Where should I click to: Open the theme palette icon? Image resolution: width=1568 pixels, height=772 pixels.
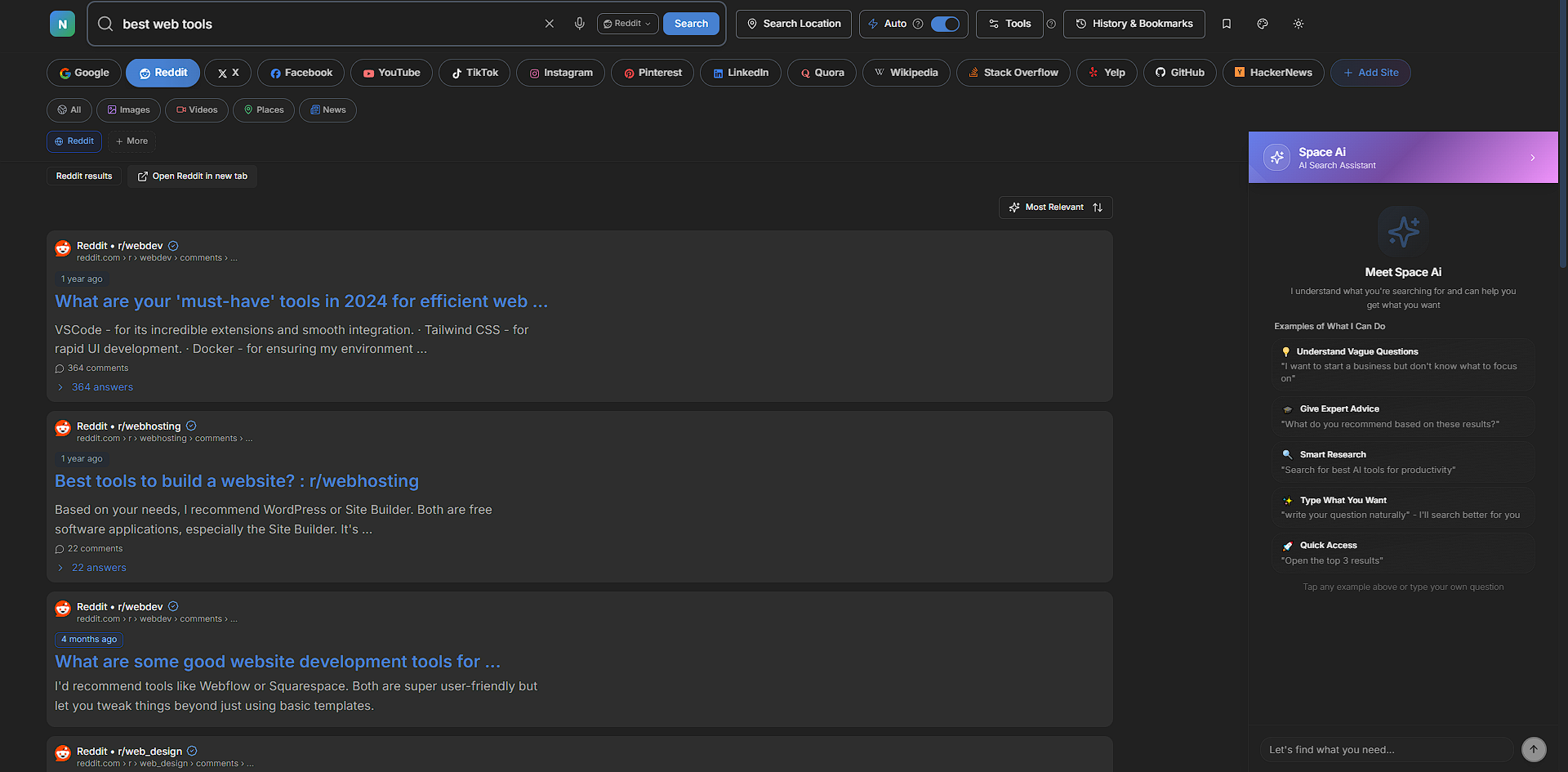[1263, 24]
